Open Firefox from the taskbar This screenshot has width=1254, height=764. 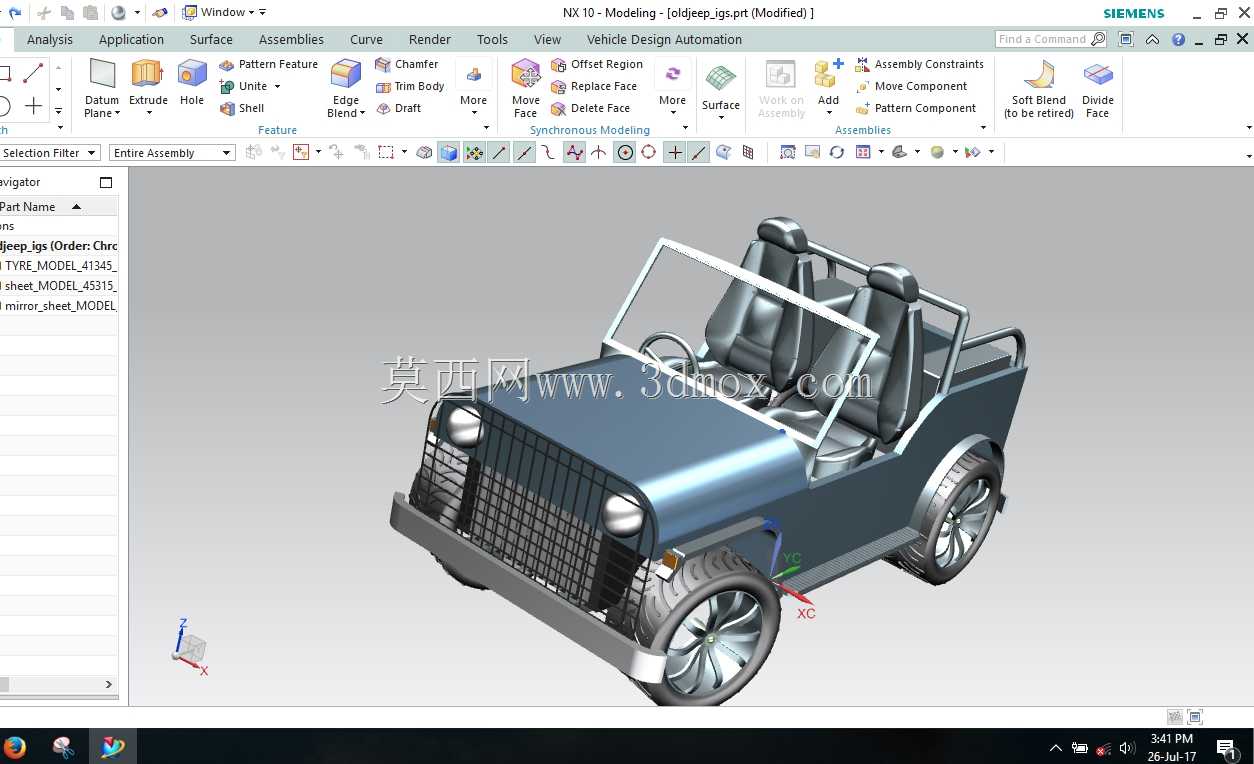click(15, 746)
